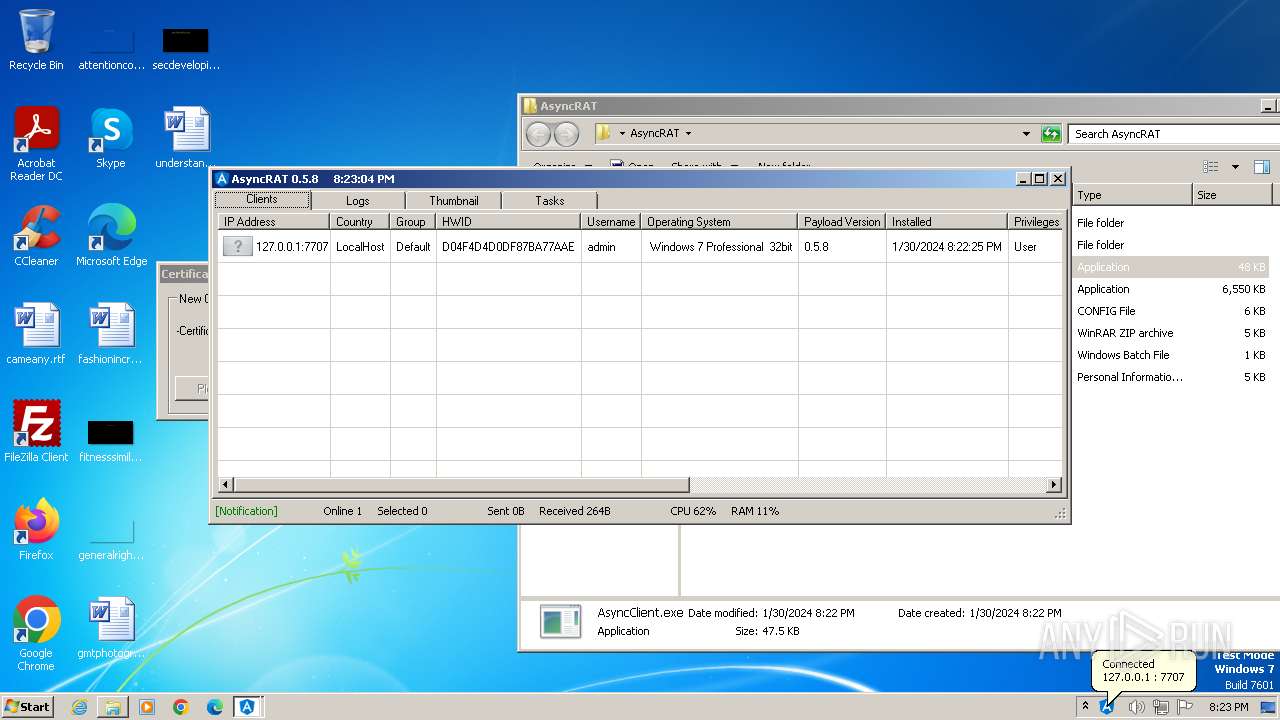The width and height of the screenshot is (1280, 720).
Task: Open cameany.rtf document on desktop
Action: tap(36, 334)
